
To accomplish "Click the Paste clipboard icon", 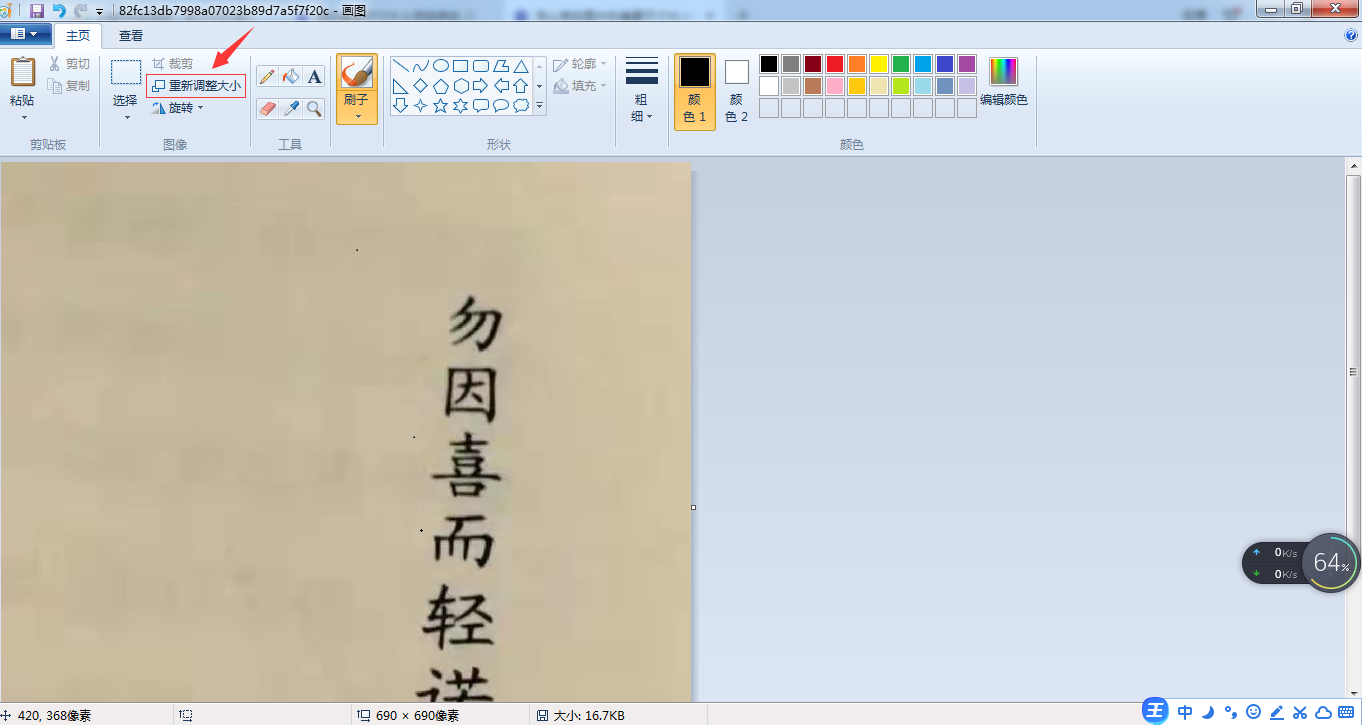I will pos(22,73).
